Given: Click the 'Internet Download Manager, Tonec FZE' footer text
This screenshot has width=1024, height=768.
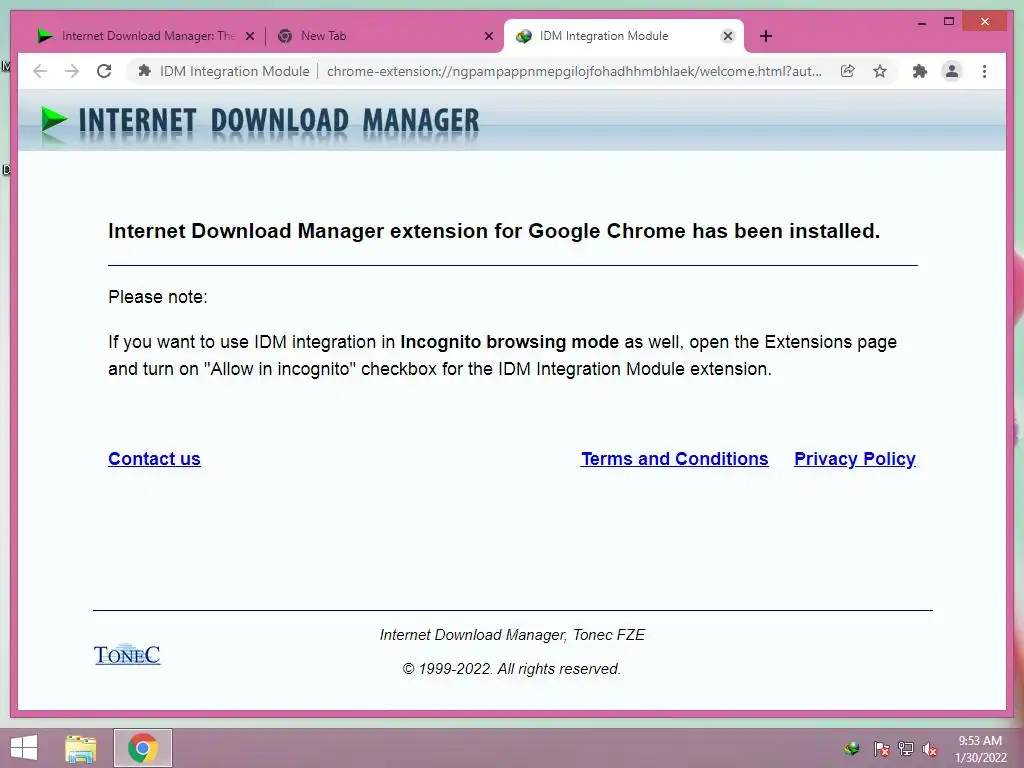Looking at the screenshot, I should (x=512, y=635).
